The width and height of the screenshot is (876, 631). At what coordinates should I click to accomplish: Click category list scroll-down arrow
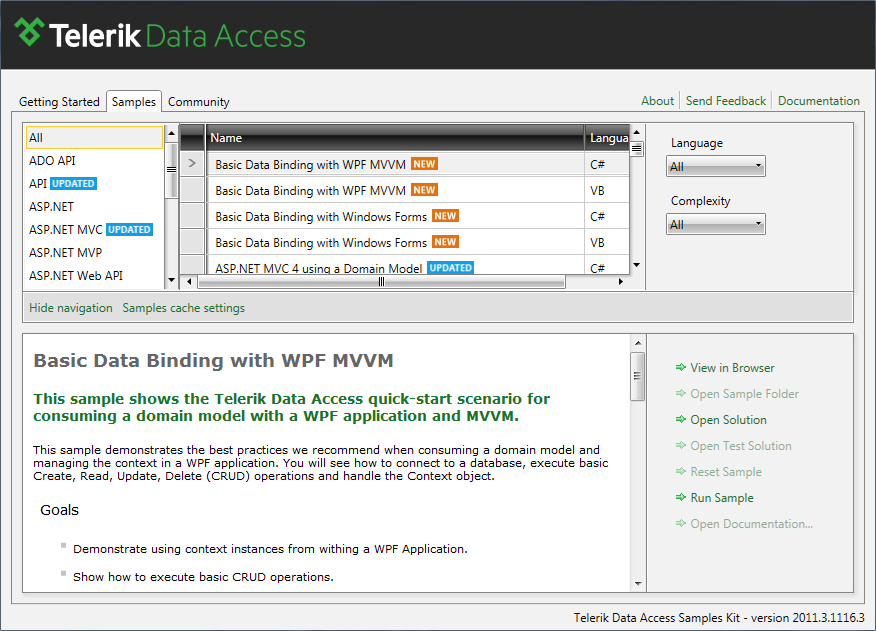click(172, 280)
